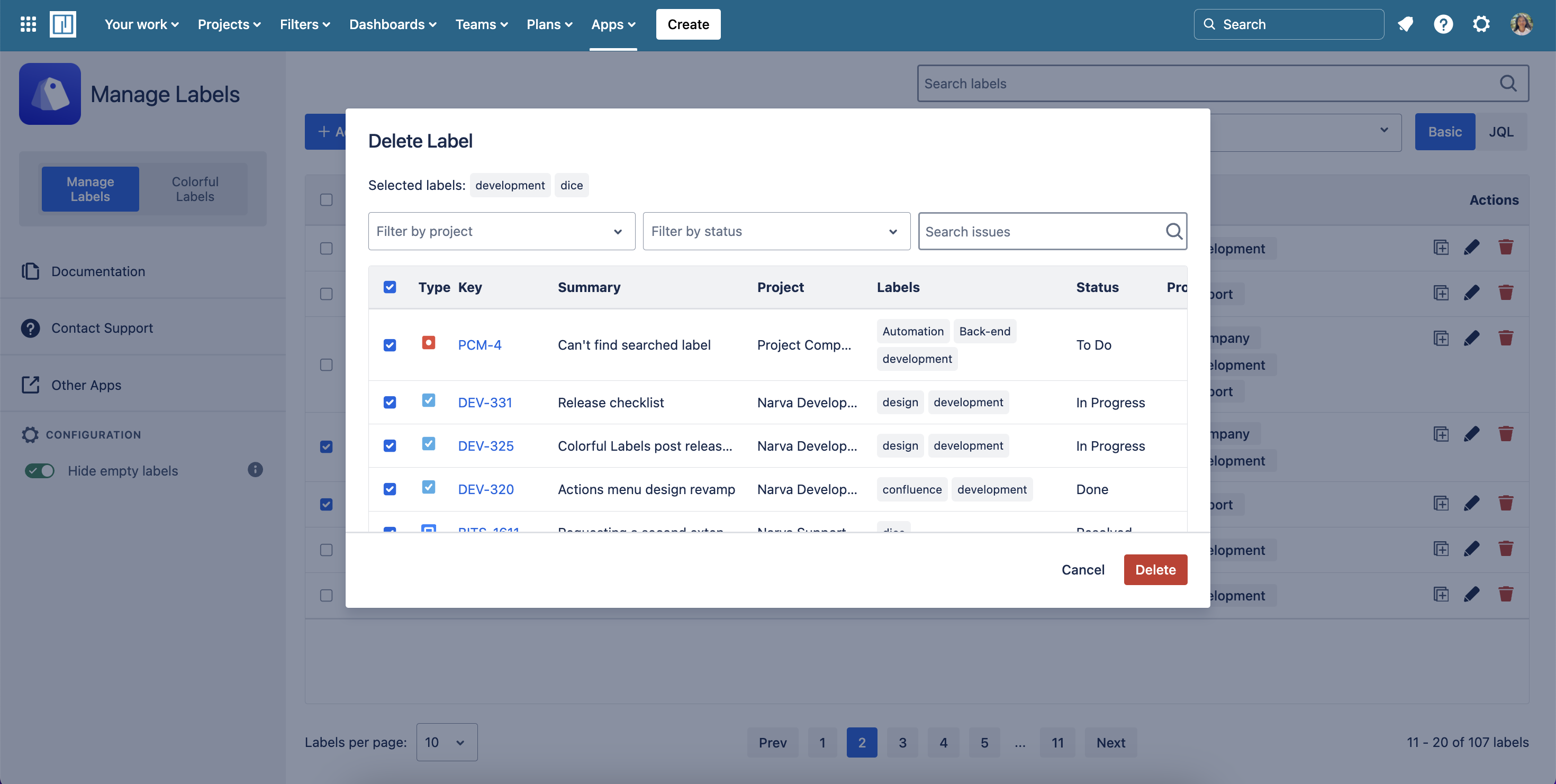Click the info icon beside Hide empty labels
The height and width of the screenshot is (784, 1556).
click(x=255, y=470)
